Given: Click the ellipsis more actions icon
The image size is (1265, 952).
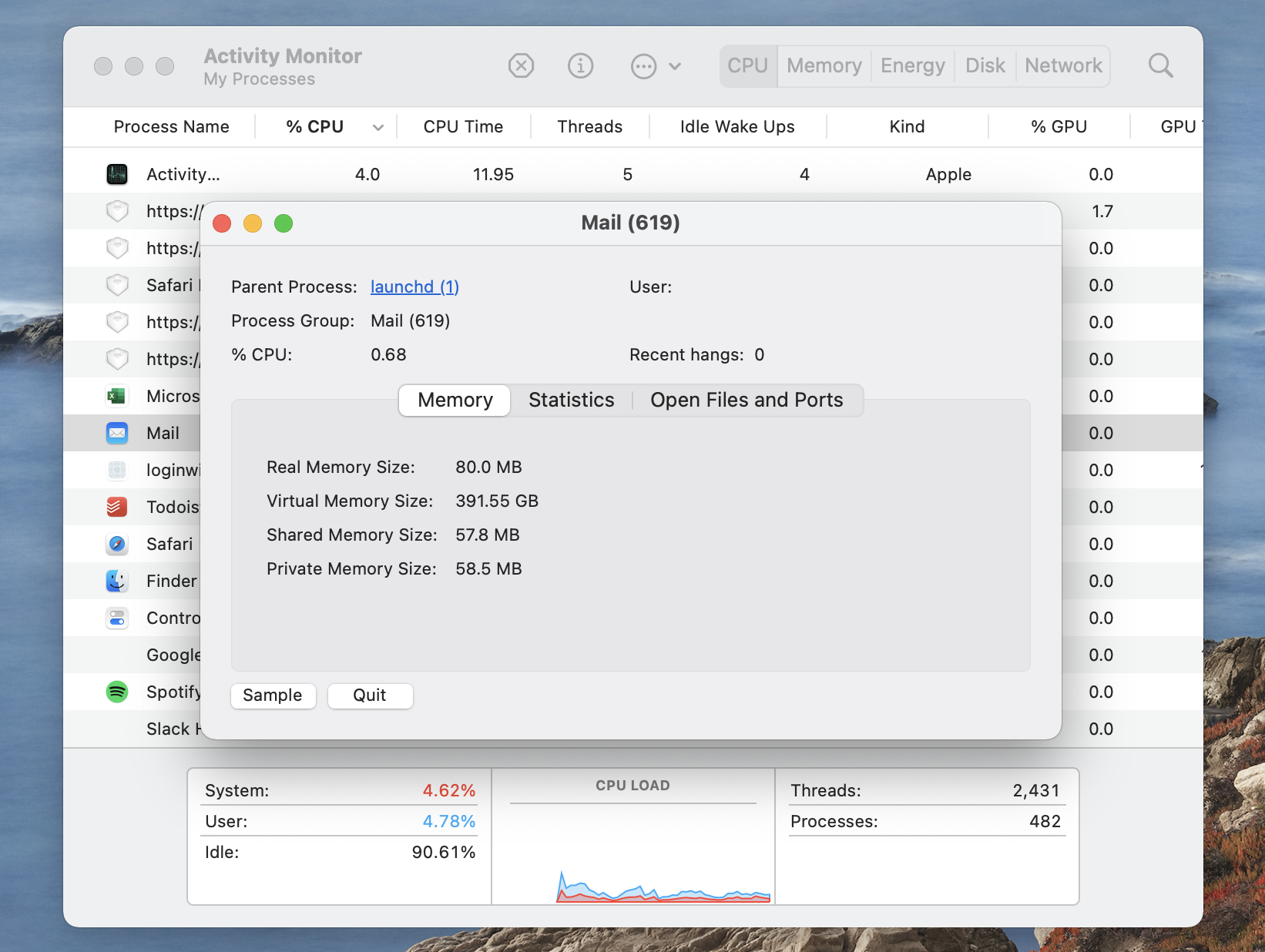Looking at the screenshot, I should [x=643, y=65].
